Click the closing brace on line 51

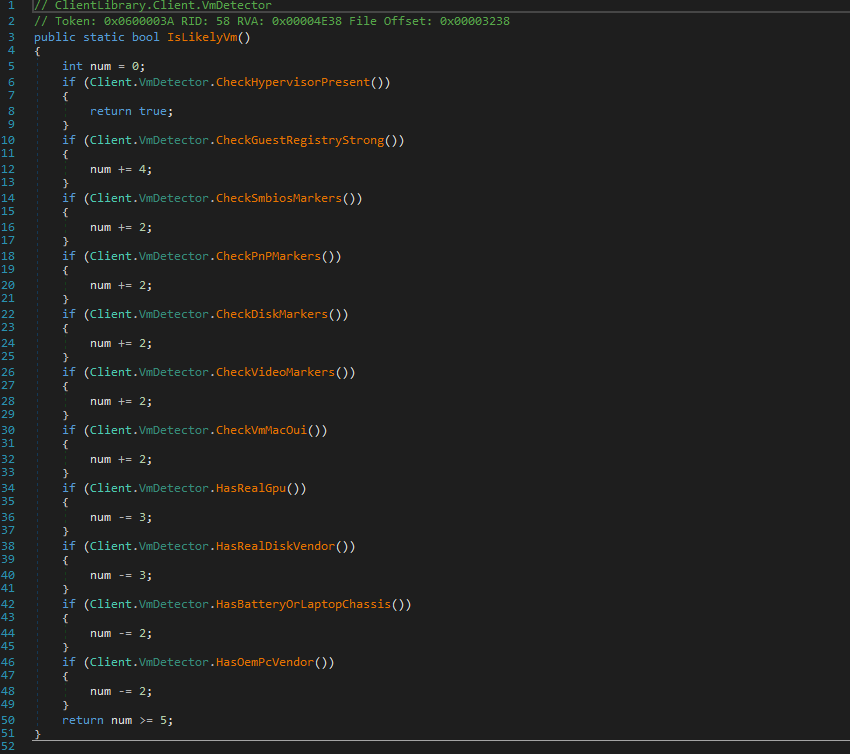click(37, 734)
